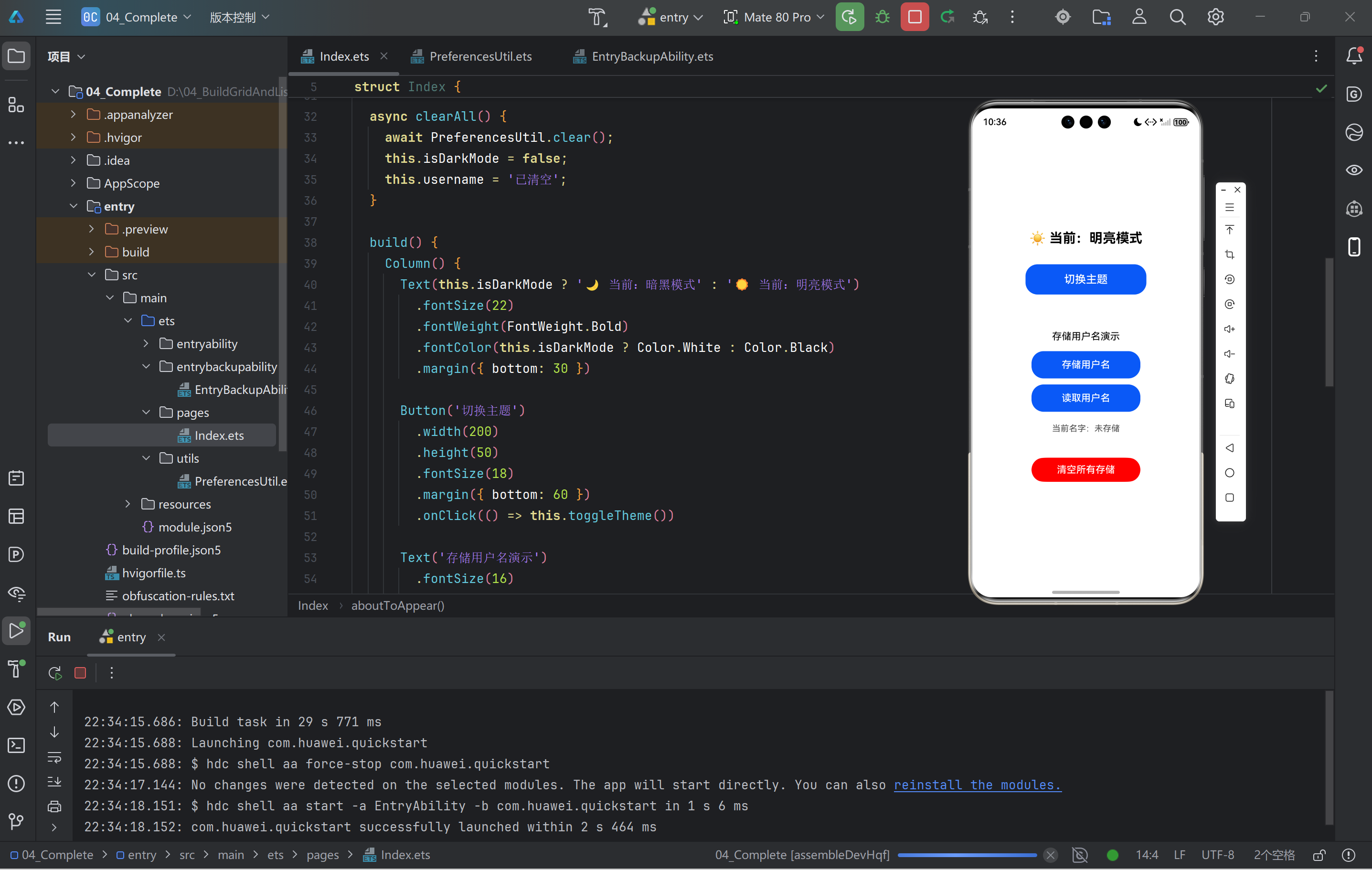
Task: Toggle file read-only lock icon
Action: click(1319, 855)
